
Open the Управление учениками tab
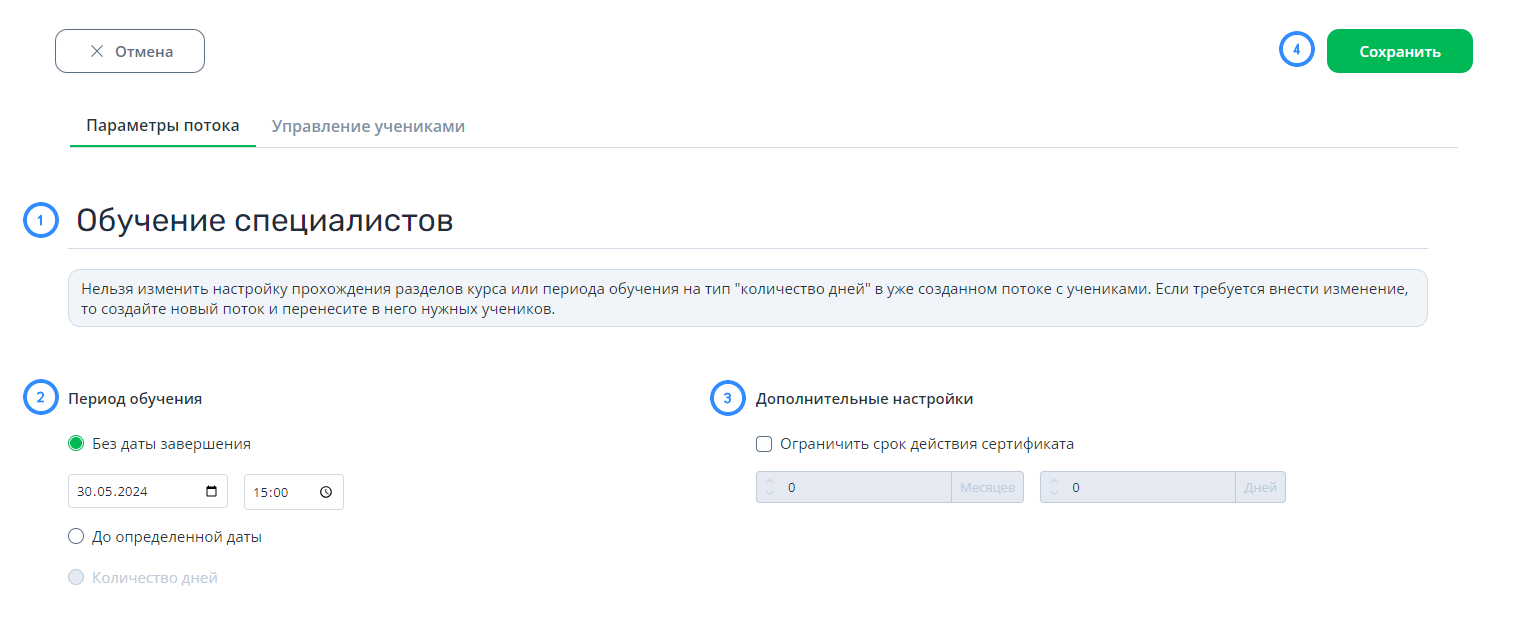[368, 126]
